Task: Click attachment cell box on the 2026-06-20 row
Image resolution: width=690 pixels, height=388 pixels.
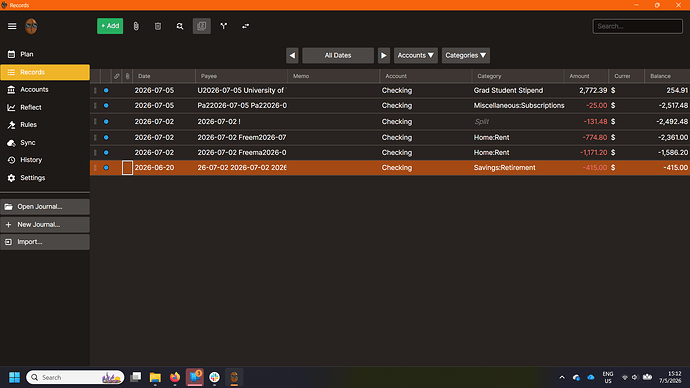Action: [127, 168]
